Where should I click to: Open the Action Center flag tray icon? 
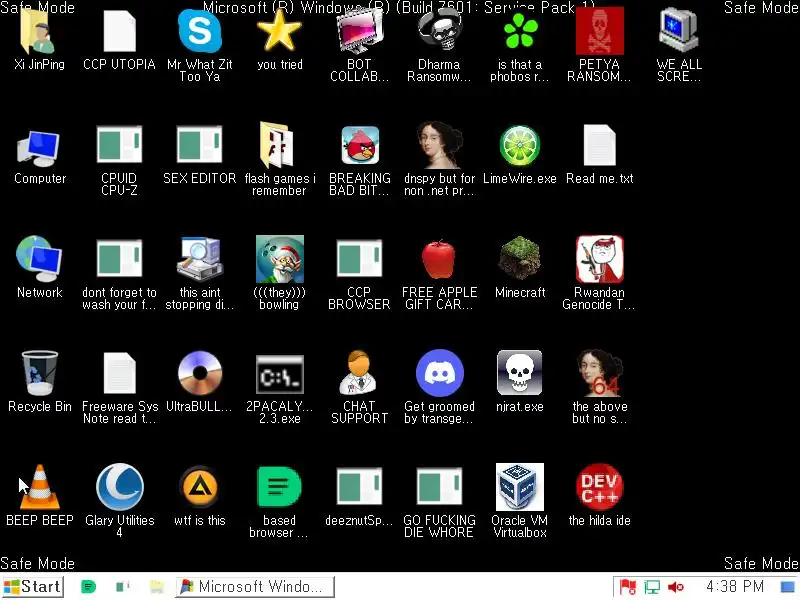[x=628, y=587]
